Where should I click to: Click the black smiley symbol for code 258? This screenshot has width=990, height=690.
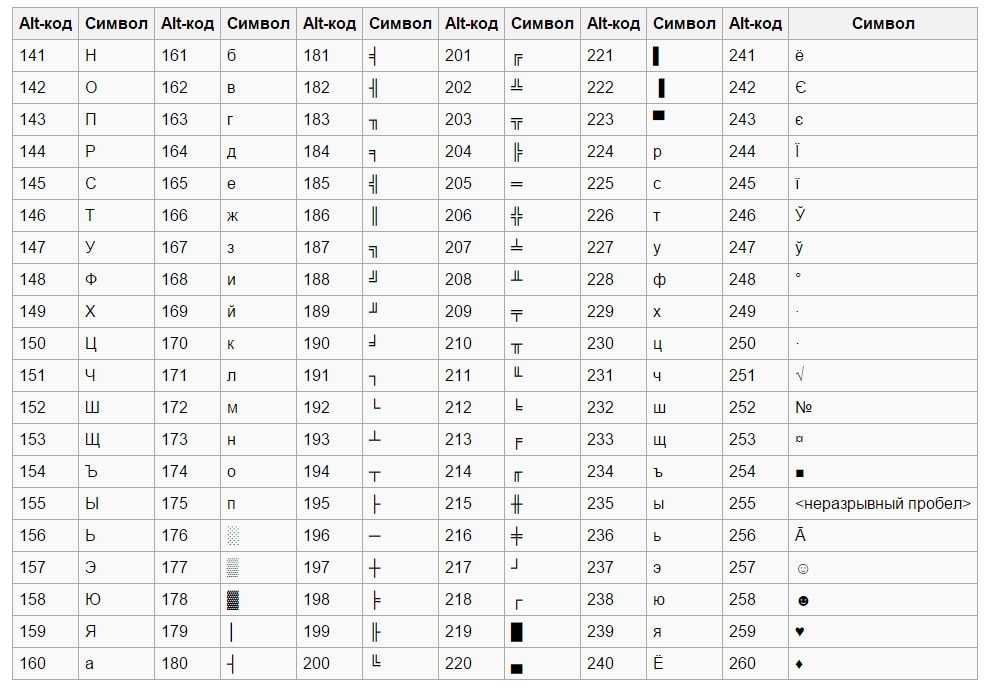click(x=802, y=600)
